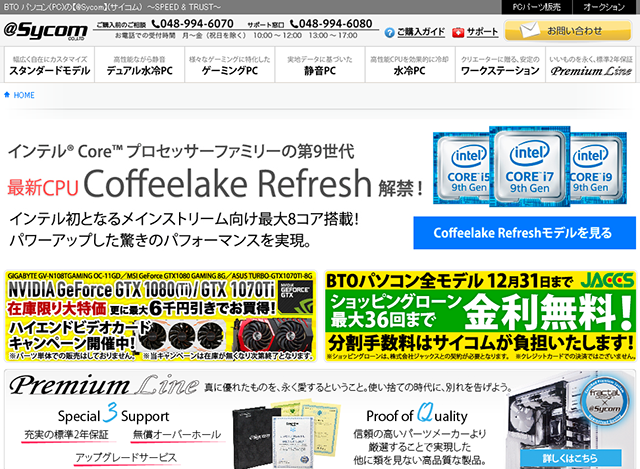Open Premium Line menu item
The width and height of the screenshot is (640, 469).
(x=591, y=65)
